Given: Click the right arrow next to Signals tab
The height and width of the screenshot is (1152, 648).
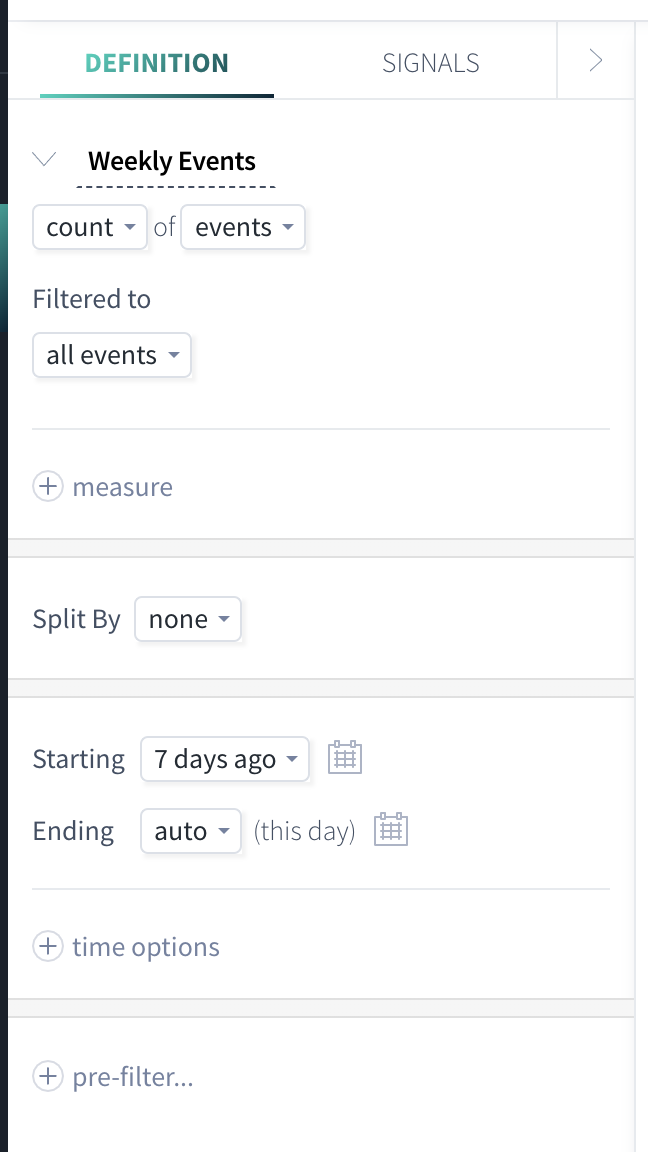Looking at the screenshot, I should pyautogui.click(x=596, y=62).
